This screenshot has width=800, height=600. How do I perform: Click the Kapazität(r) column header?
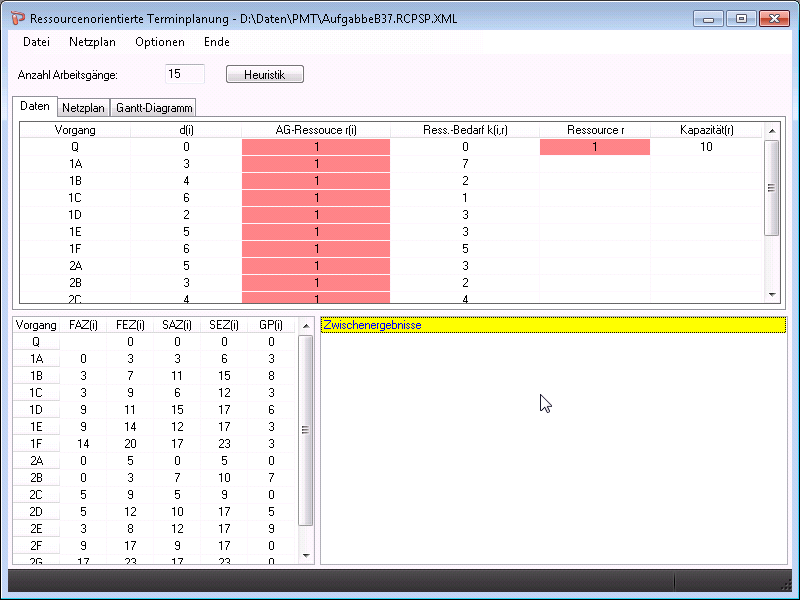click(x=706, y=130)
